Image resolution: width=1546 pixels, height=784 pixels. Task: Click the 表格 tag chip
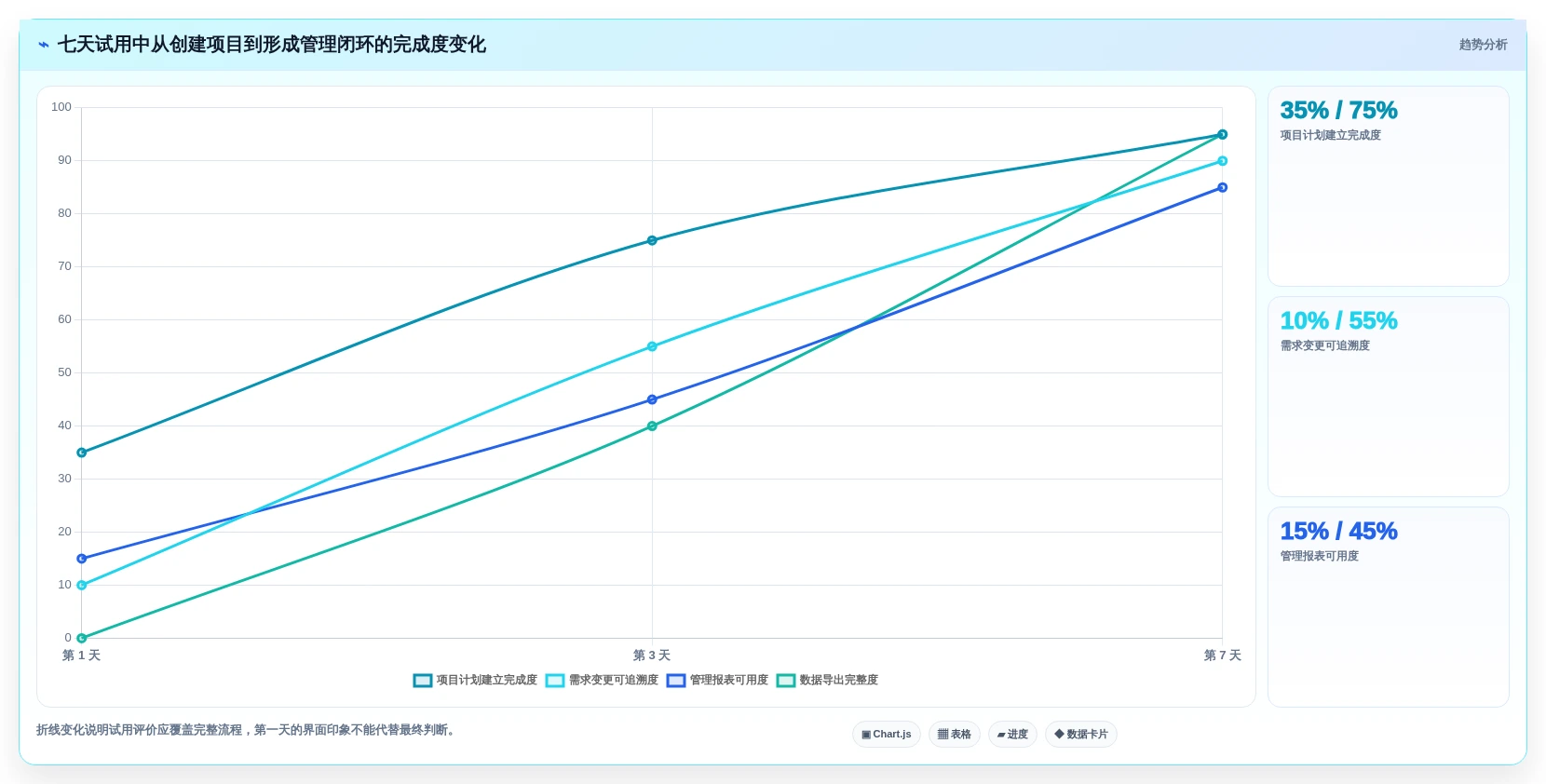955,735
